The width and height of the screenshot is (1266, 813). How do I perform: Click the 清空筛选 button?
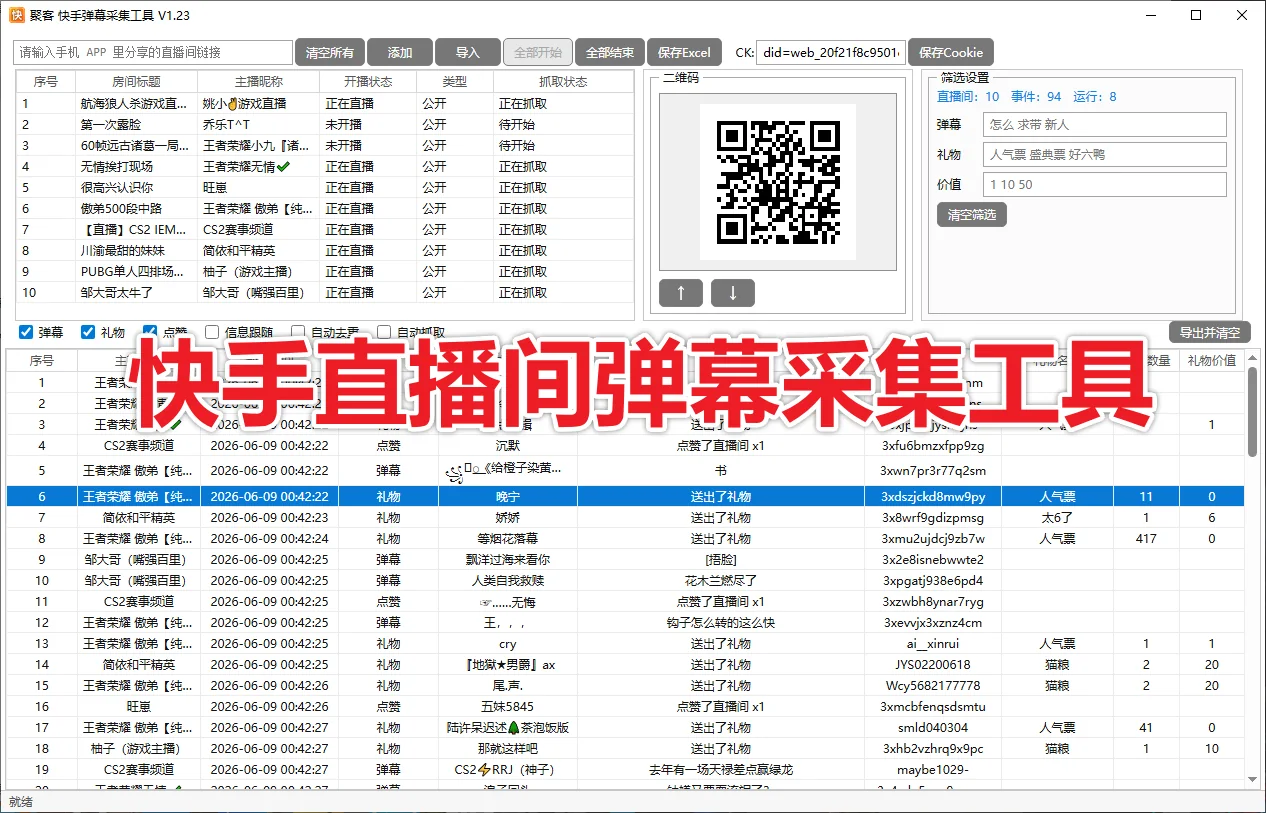point(972,215)
